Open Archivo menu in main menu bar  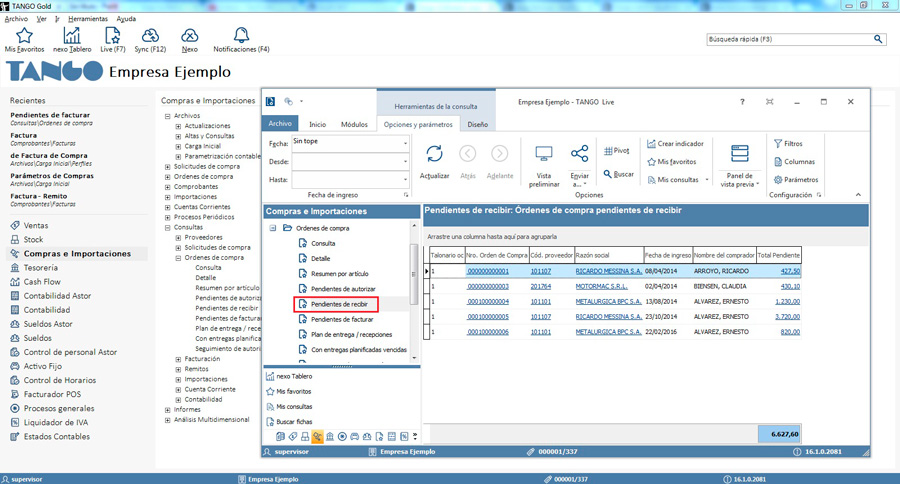[x=16, y=19]
